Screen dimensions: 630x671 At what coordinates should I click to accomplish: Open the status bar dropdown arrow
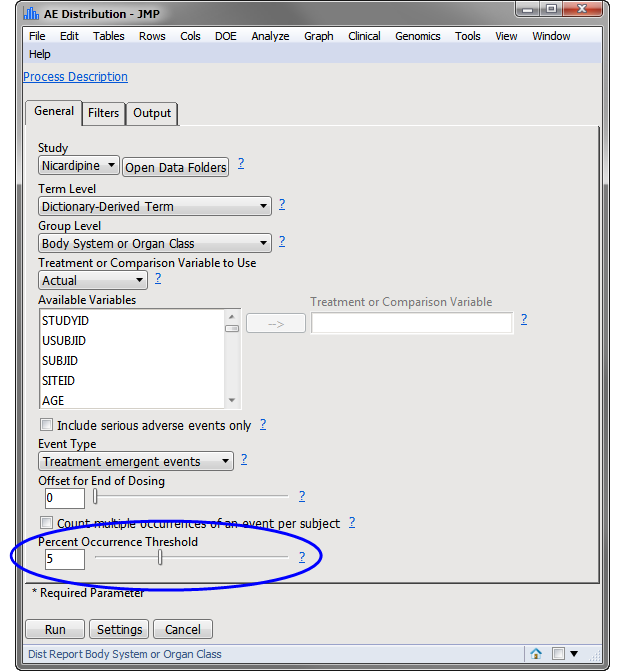click(x=574, y=653)
